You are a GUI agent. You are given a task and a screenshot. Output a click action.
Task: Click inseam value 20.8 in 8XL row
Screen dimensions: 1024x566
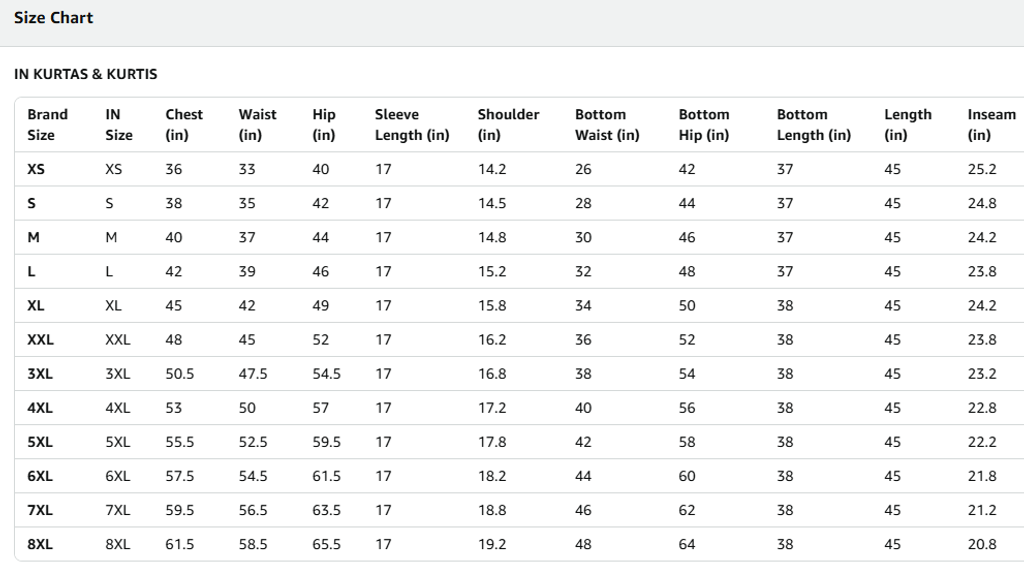click(x=982, y=544)
